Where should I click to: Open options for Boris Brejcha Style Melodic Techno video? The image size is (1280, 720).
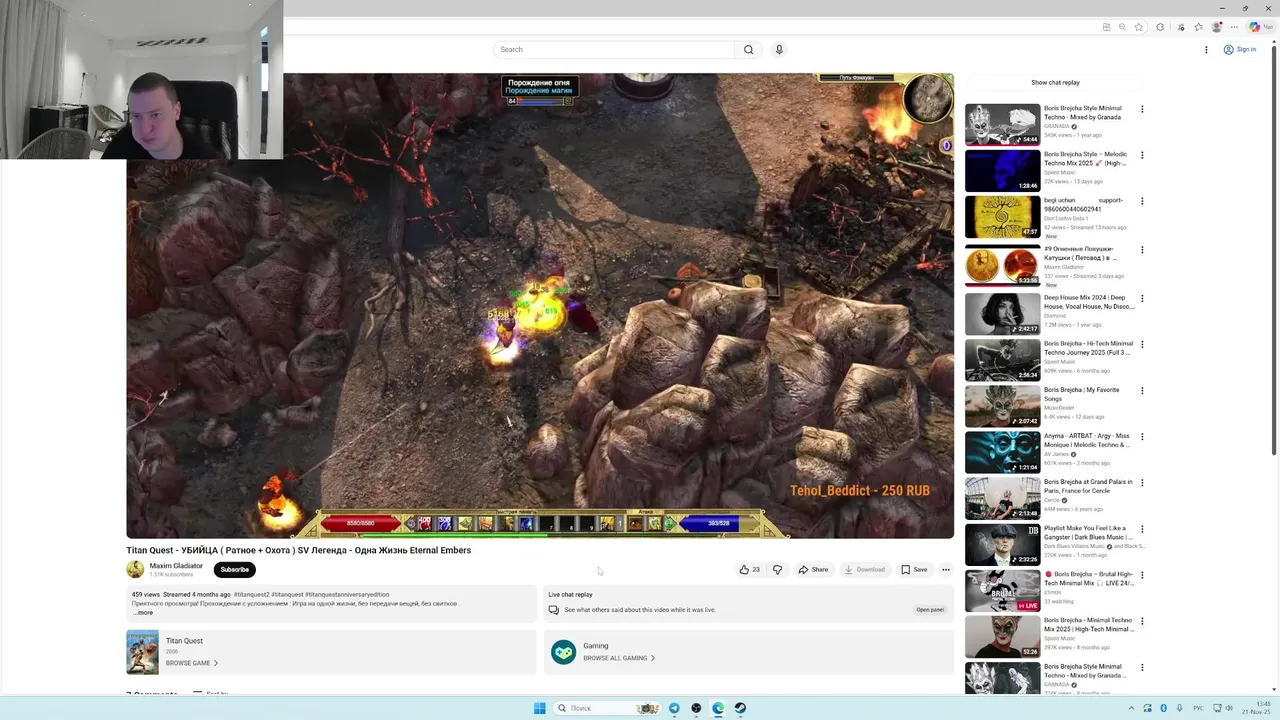(1142, 155)
